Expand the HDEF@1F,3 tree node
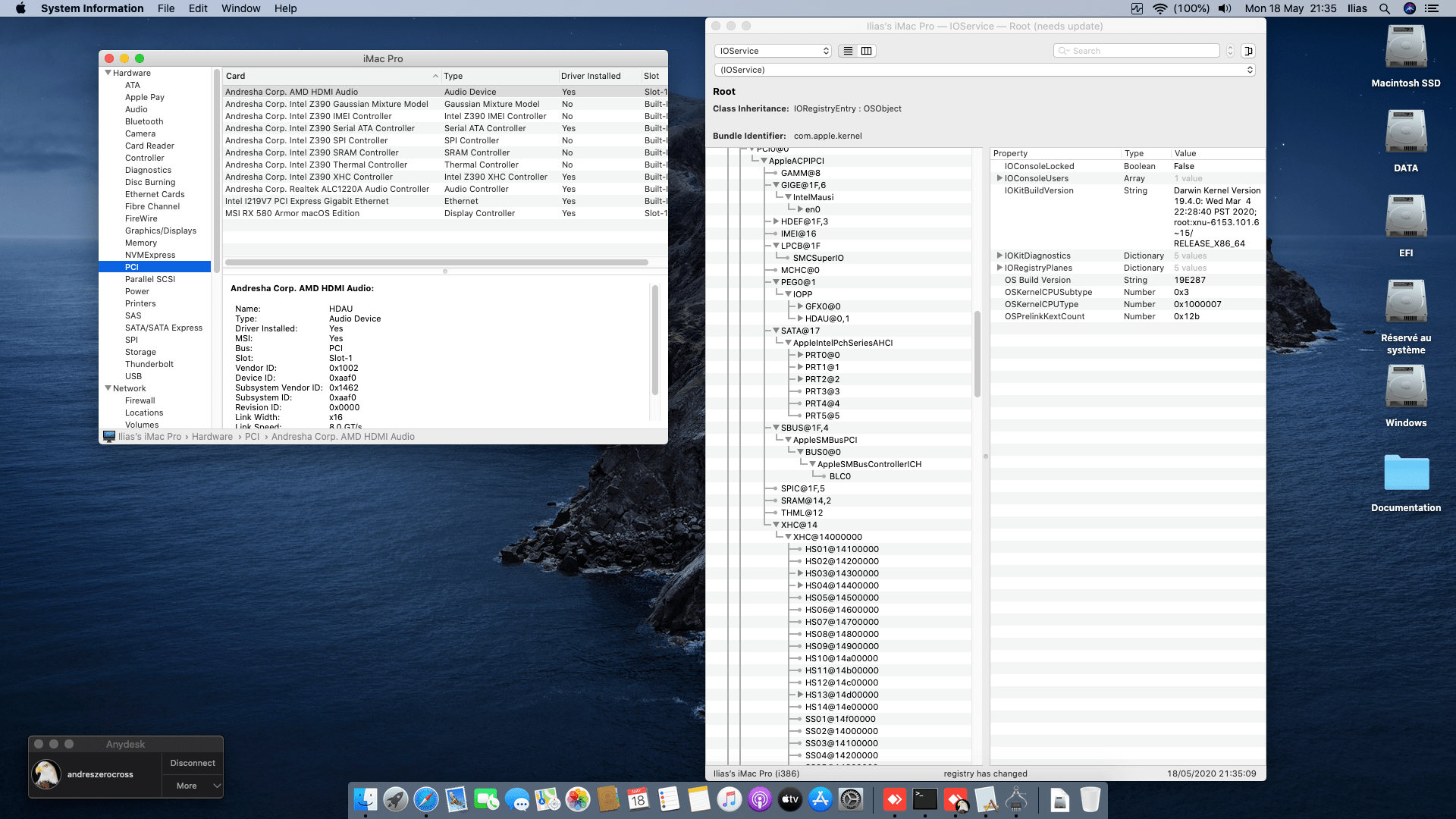The height and width of the screenshot is (819, 1456). click(776, 221)
